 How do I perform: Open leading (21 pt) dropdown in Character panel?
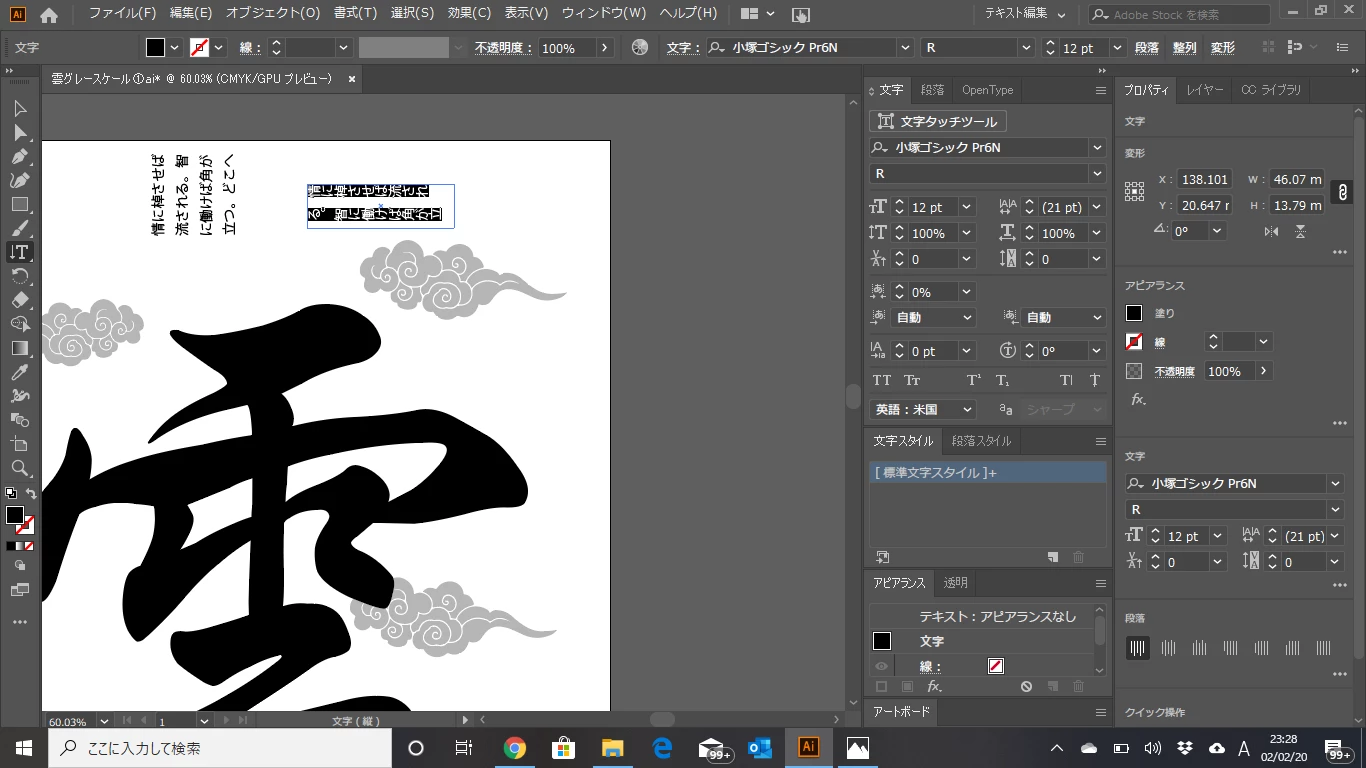pyautogui.click(x=1097, y=207)
